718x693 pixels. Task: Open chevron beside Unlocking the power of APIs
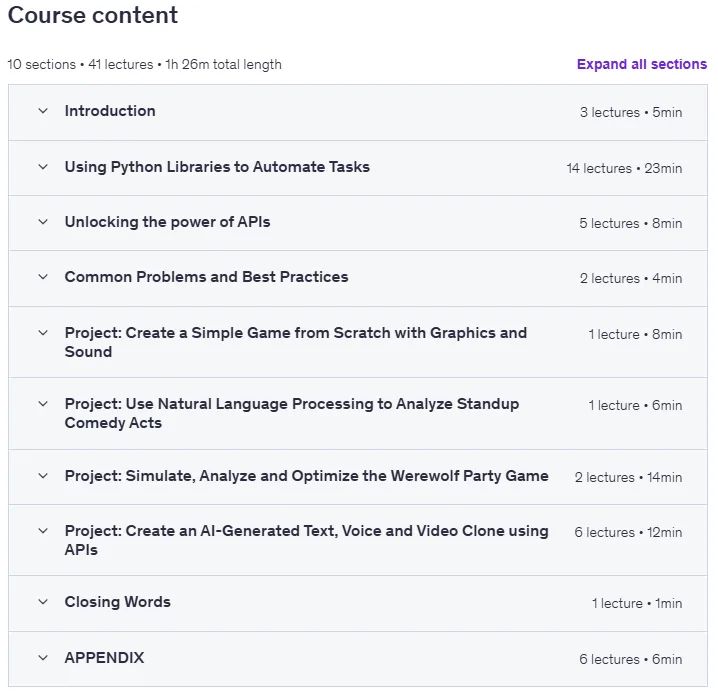pyautogui.click(x=43, y=222)
